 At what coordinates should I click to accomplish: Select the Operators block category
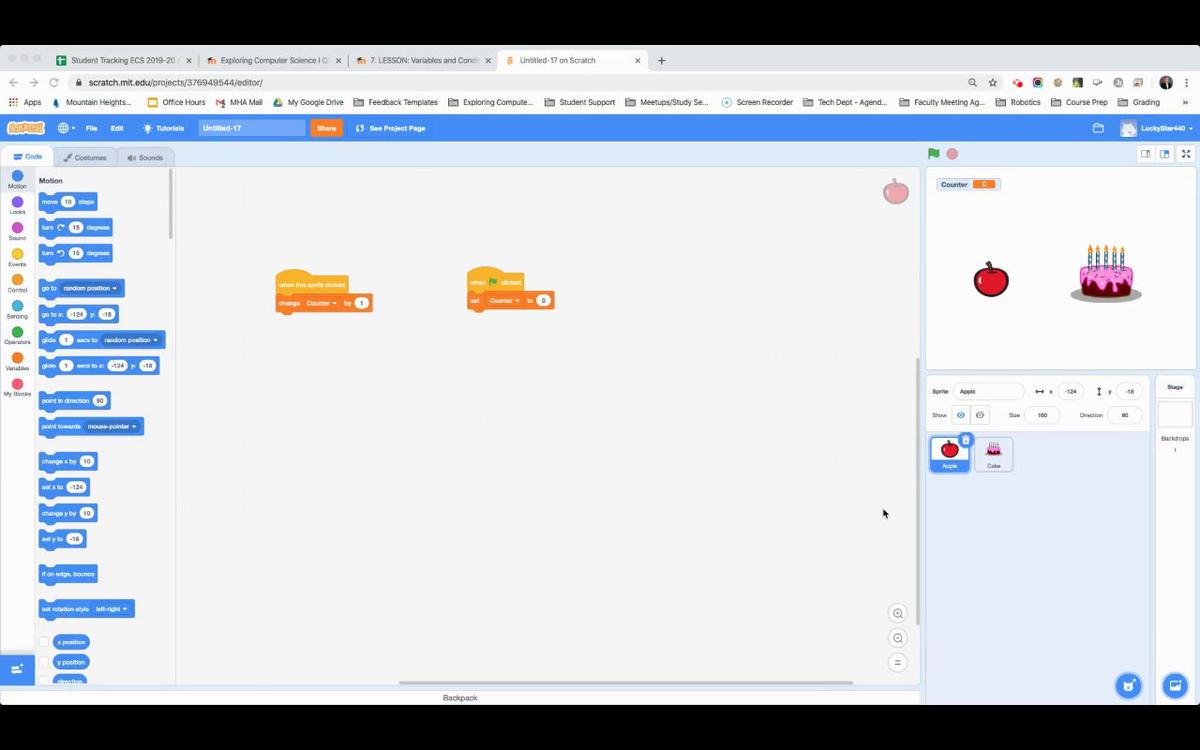tap(17, 336)
